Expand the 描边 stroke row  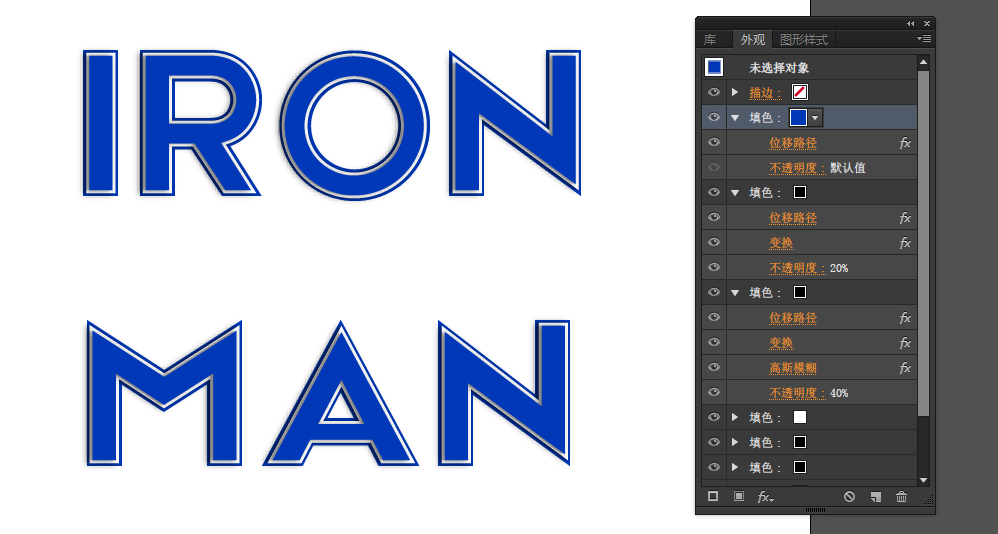735,92
